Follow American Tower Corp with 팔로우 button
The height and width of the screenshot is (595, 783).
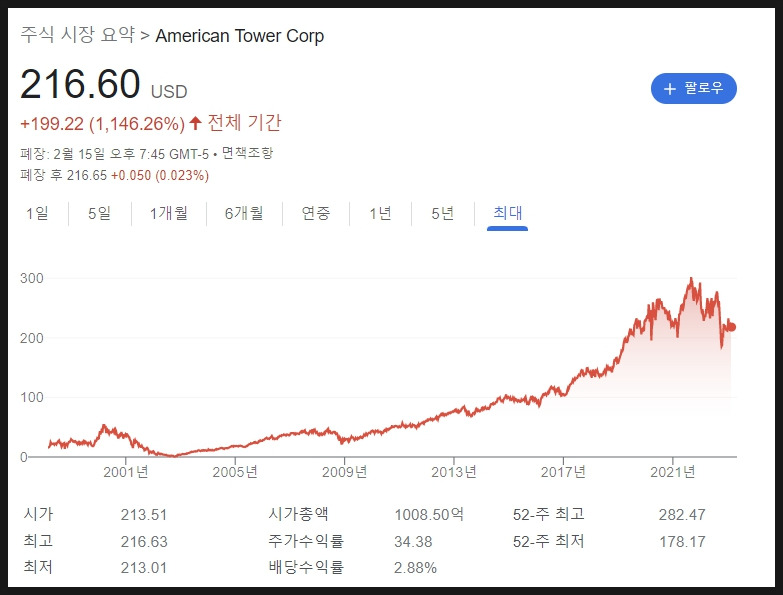[x=694, y=89]
